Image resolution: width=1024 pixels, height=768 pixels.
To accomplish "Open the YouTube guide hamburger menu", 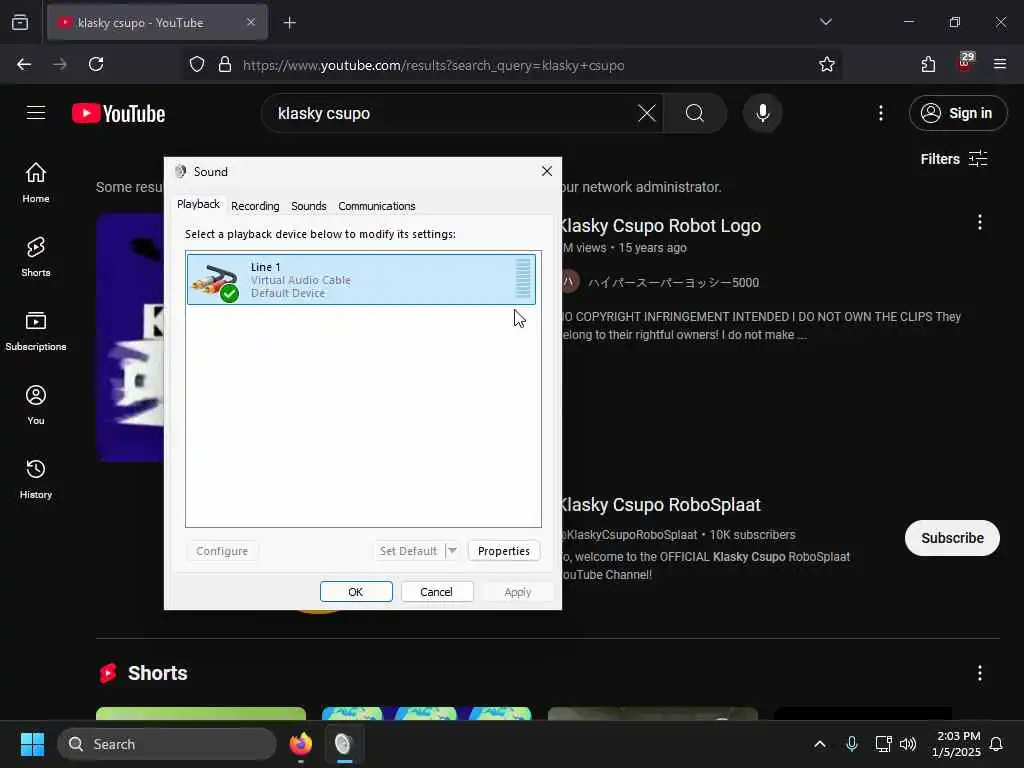I will pyautogui.click(x=36, y=113).
